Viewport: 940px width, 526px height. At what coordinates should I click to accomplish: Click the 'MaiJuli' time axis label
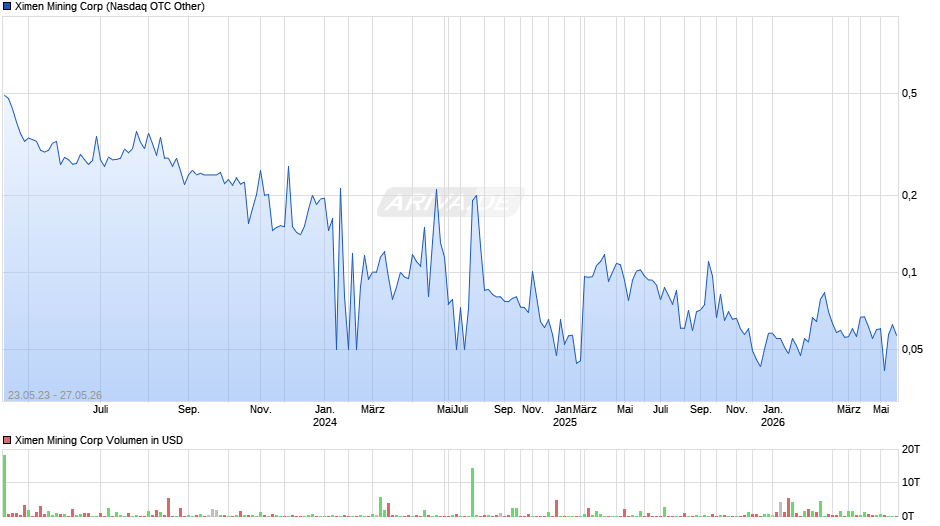(453, 410)
